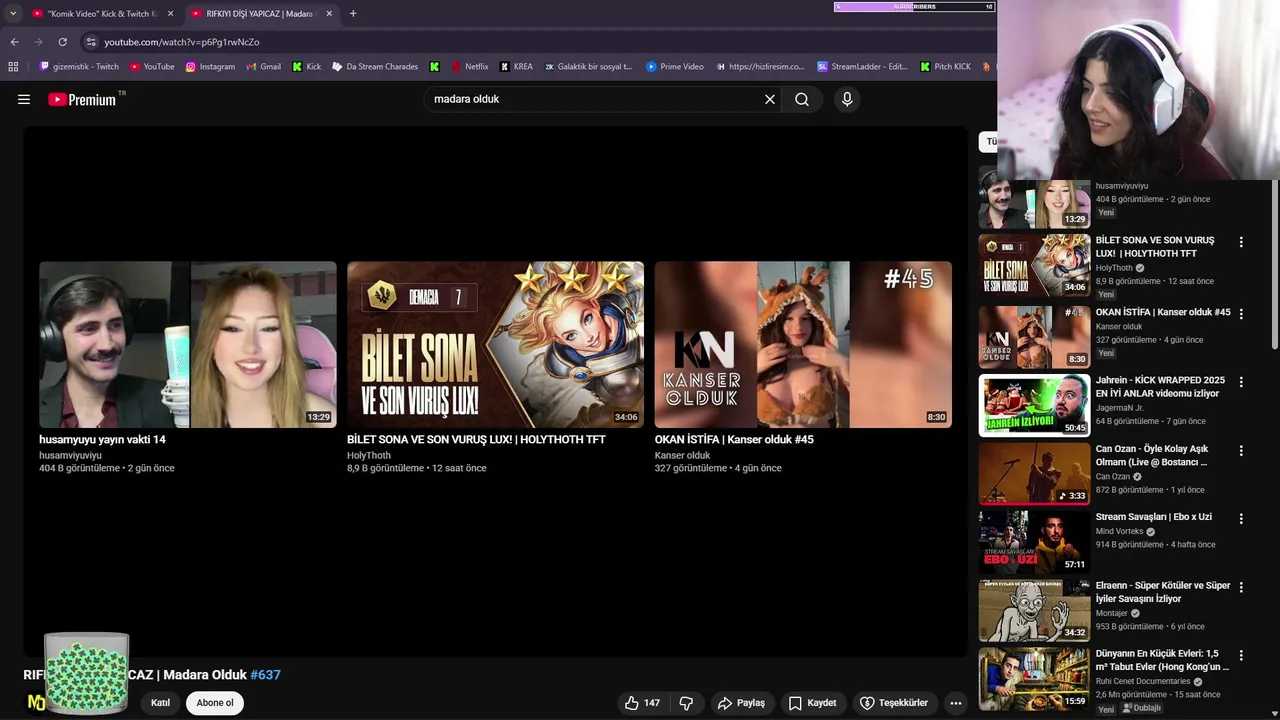Open channel HolyThoth in sidebar
The width and height of the screenshot is (1280, 720).
point(1114,268)
